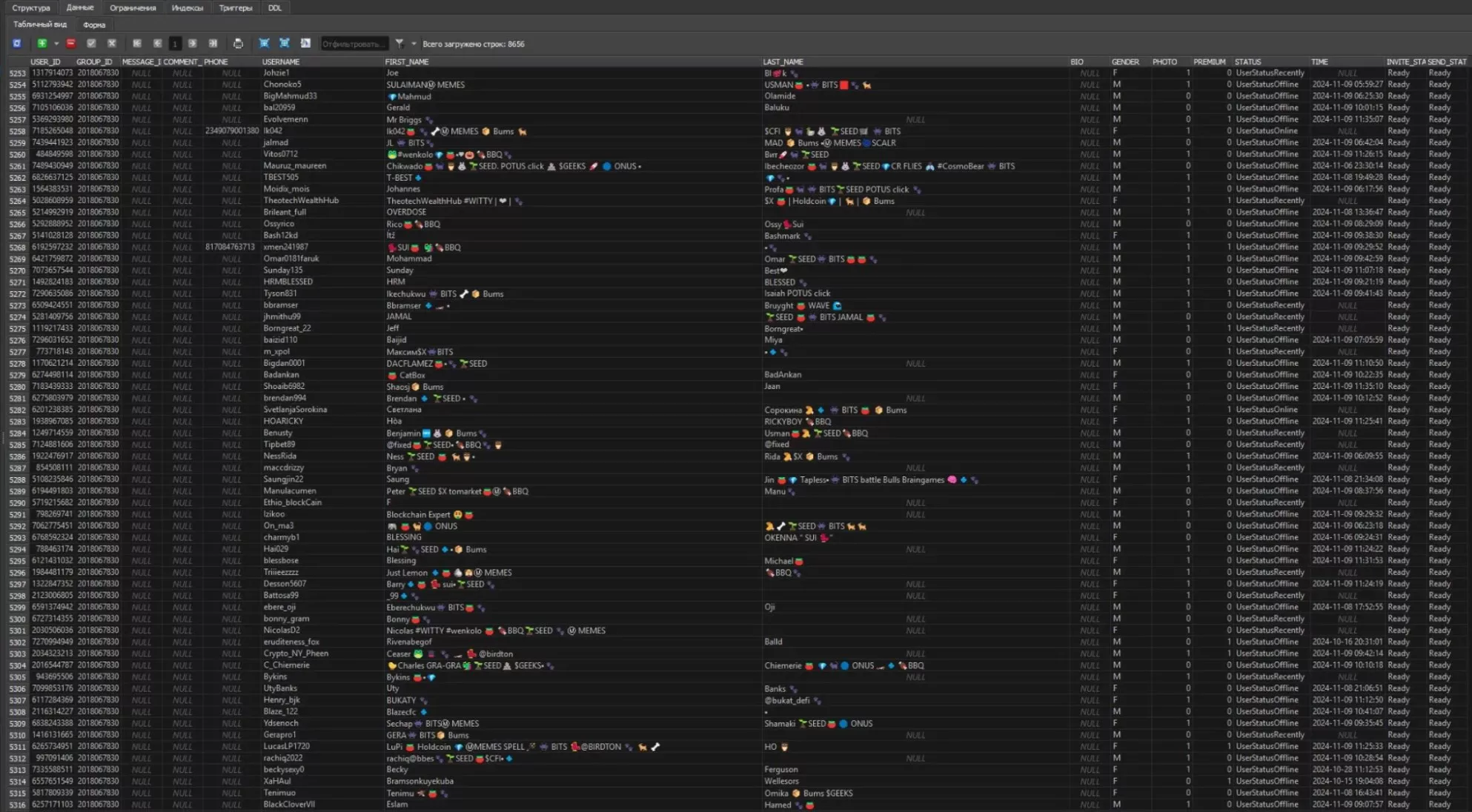
Task: Open the filter mode dropdown arrow
Action: pos(414,44)
